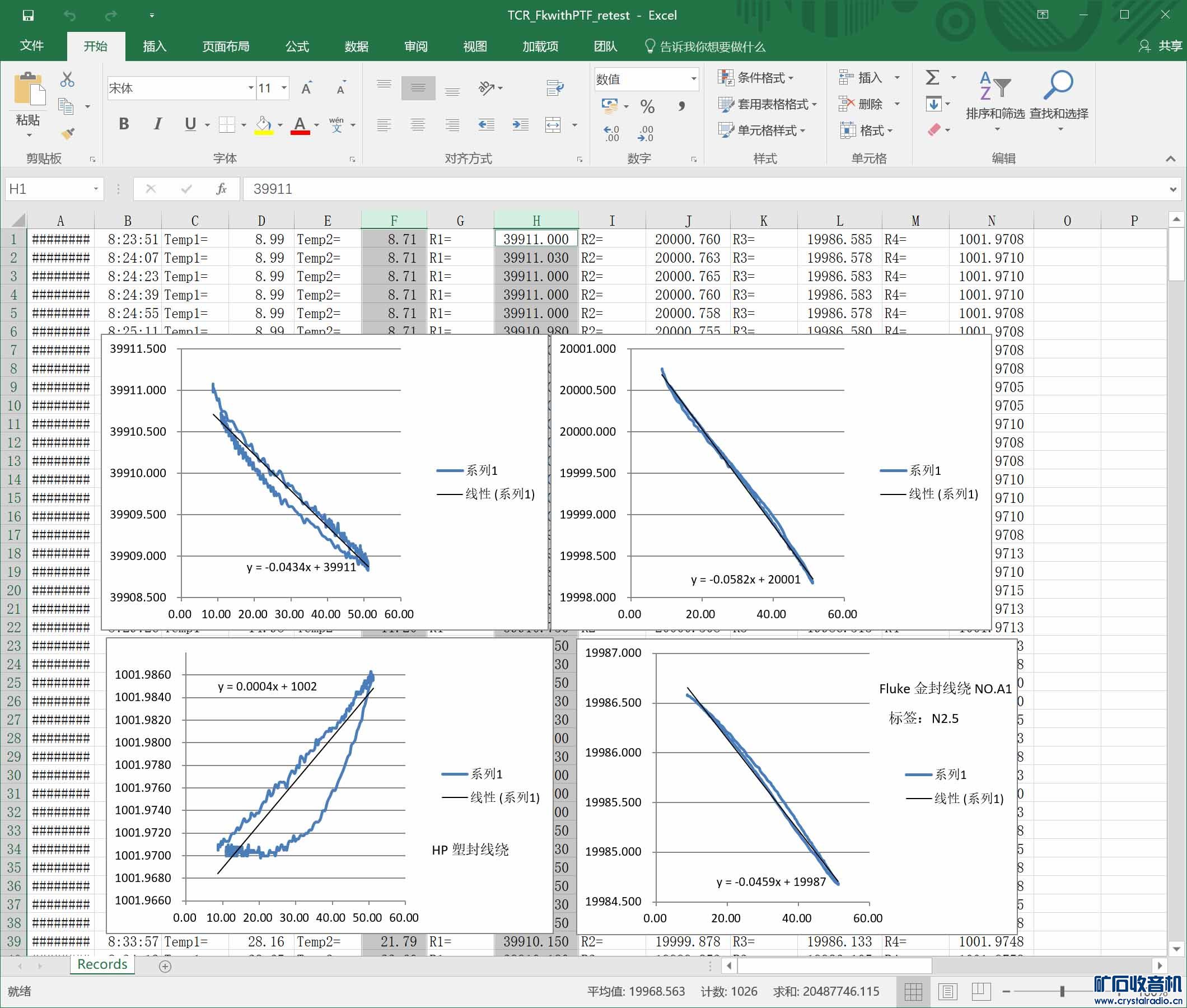The image size is (1187, 1008).
Task: Switch to Page Layout view in status bar
Action: tap(947, 991)
